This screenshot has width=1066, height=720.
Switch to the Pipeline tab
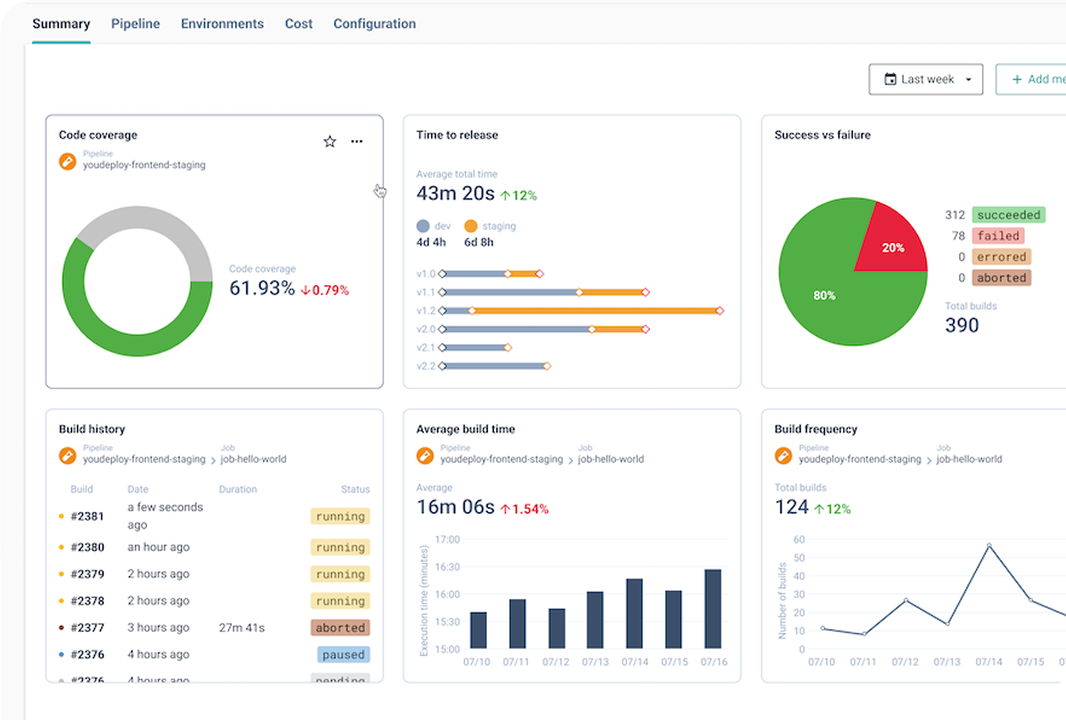tap(135, 24)
